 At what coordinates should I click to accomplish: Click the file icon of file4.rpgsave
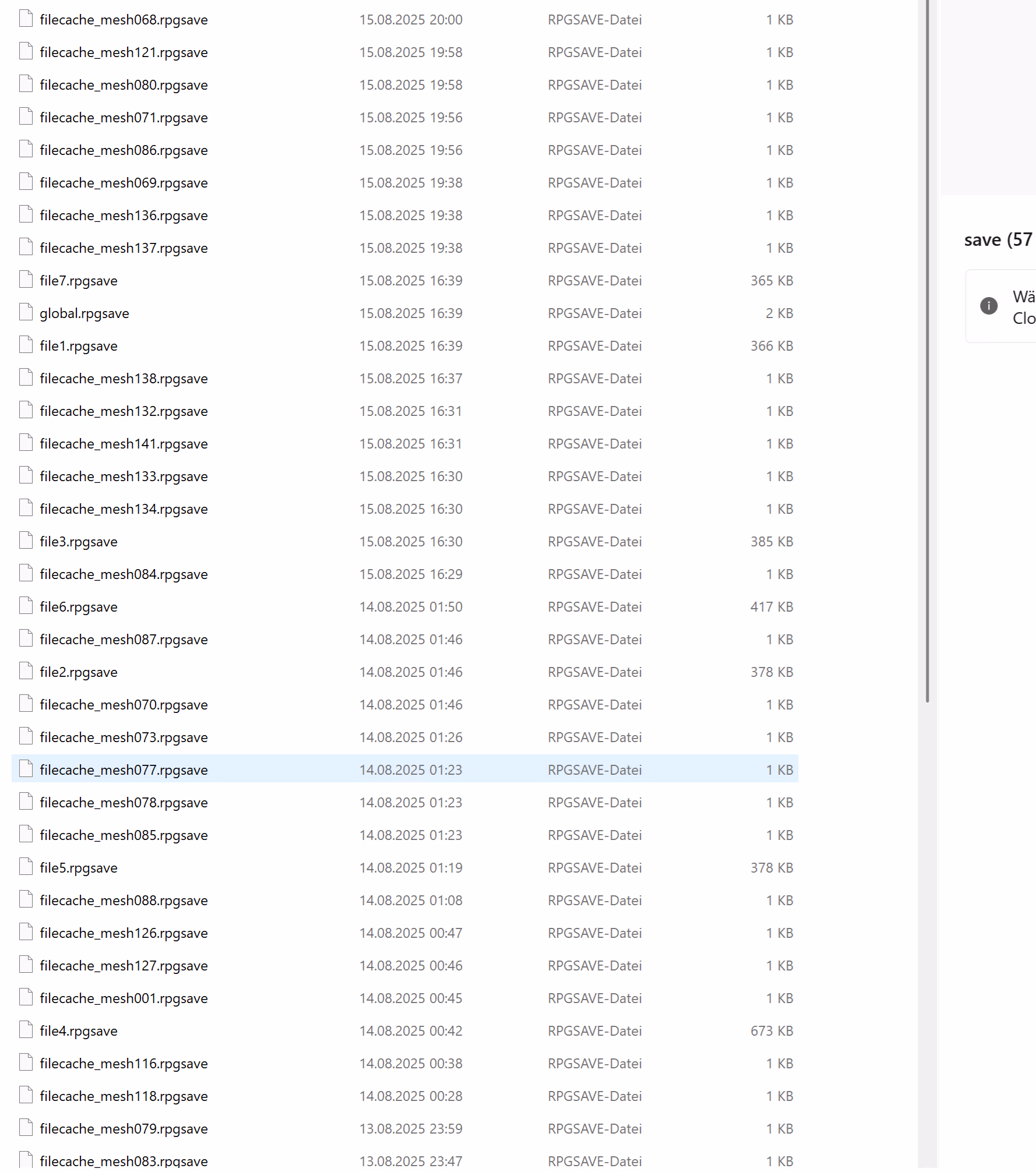tap(26, 1030)
